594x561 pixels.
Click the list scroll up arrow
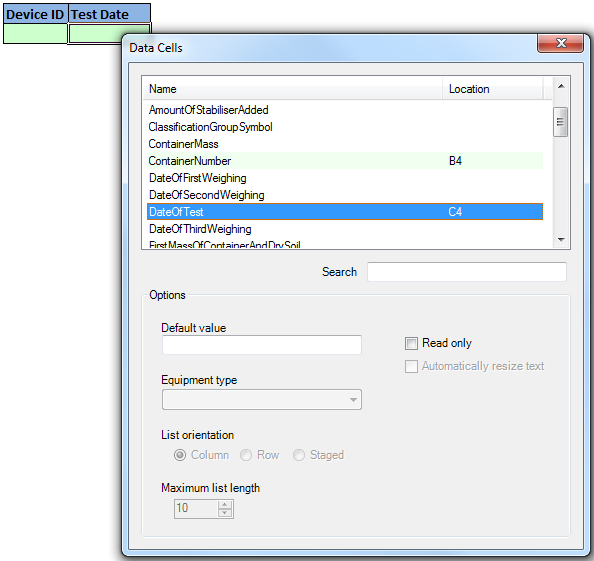click(x=561, y=86)
